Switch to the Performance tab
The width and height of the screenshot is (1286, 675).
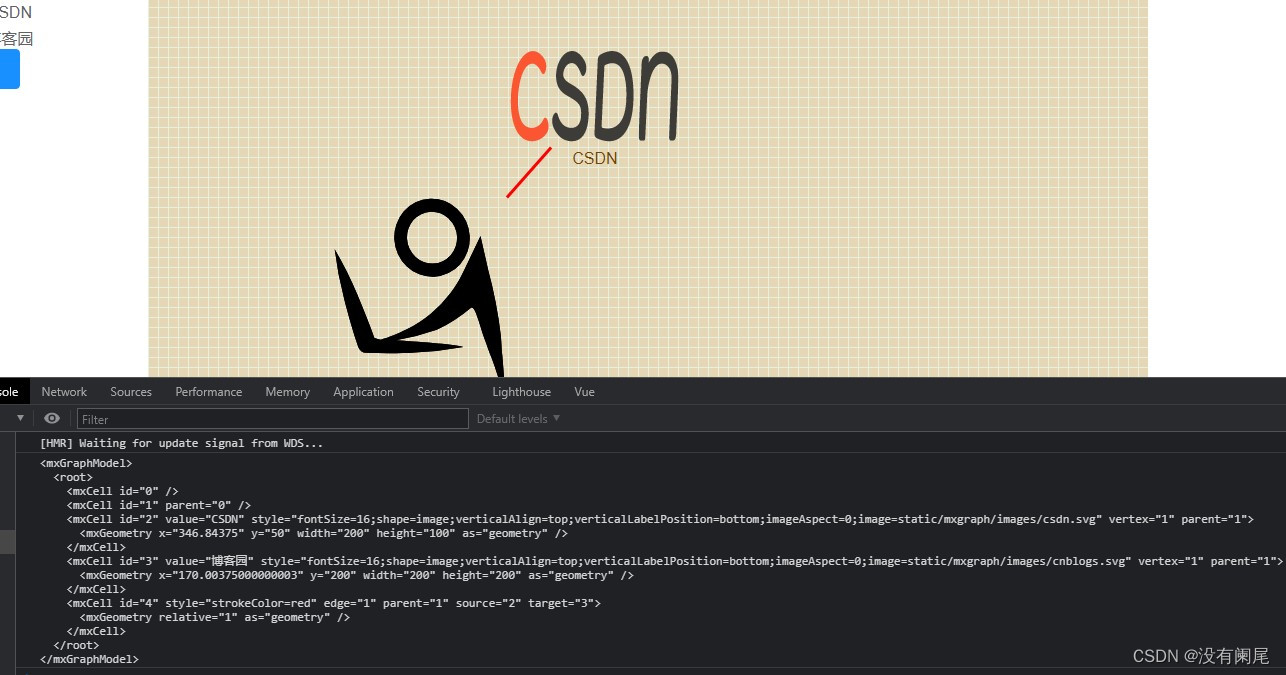tap(208, 391)
